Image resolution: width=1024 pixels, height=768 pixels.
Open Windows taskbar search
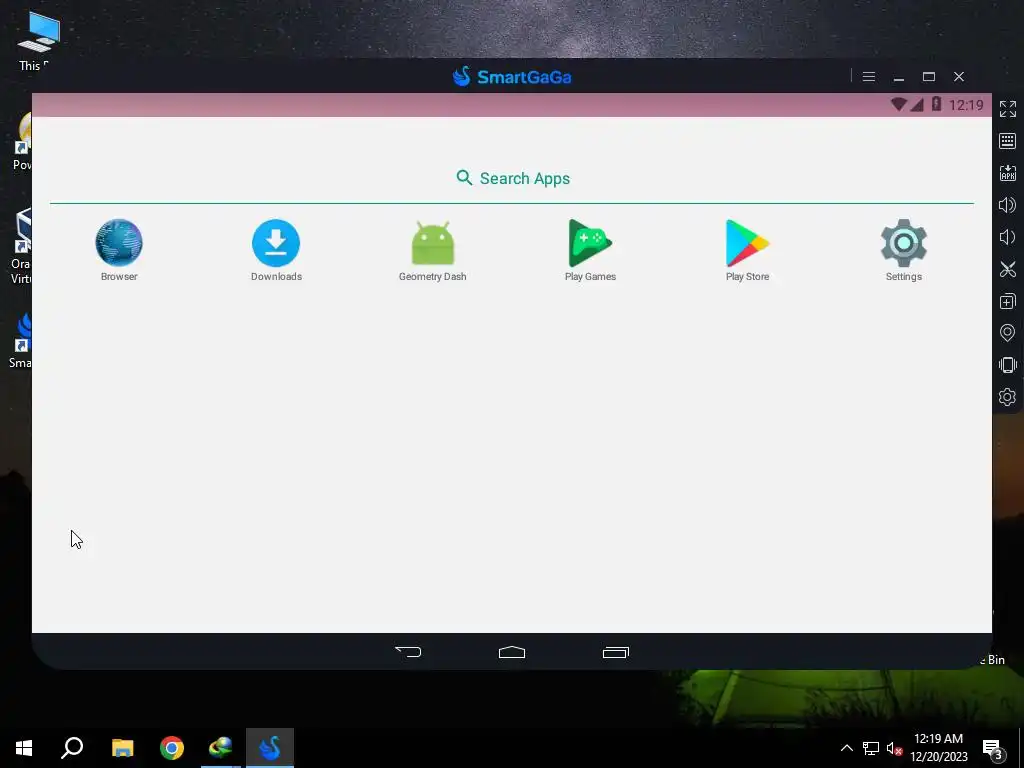tap(72, 748)
